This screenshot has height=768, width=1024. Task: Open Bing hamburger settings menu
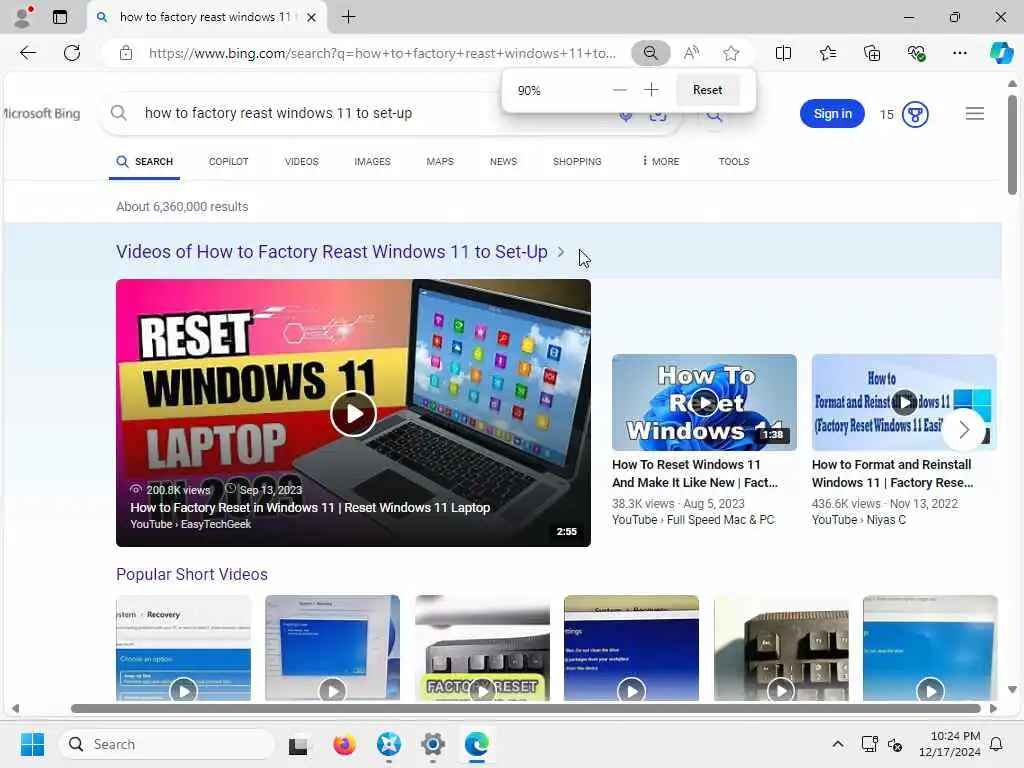pos(974,114)
